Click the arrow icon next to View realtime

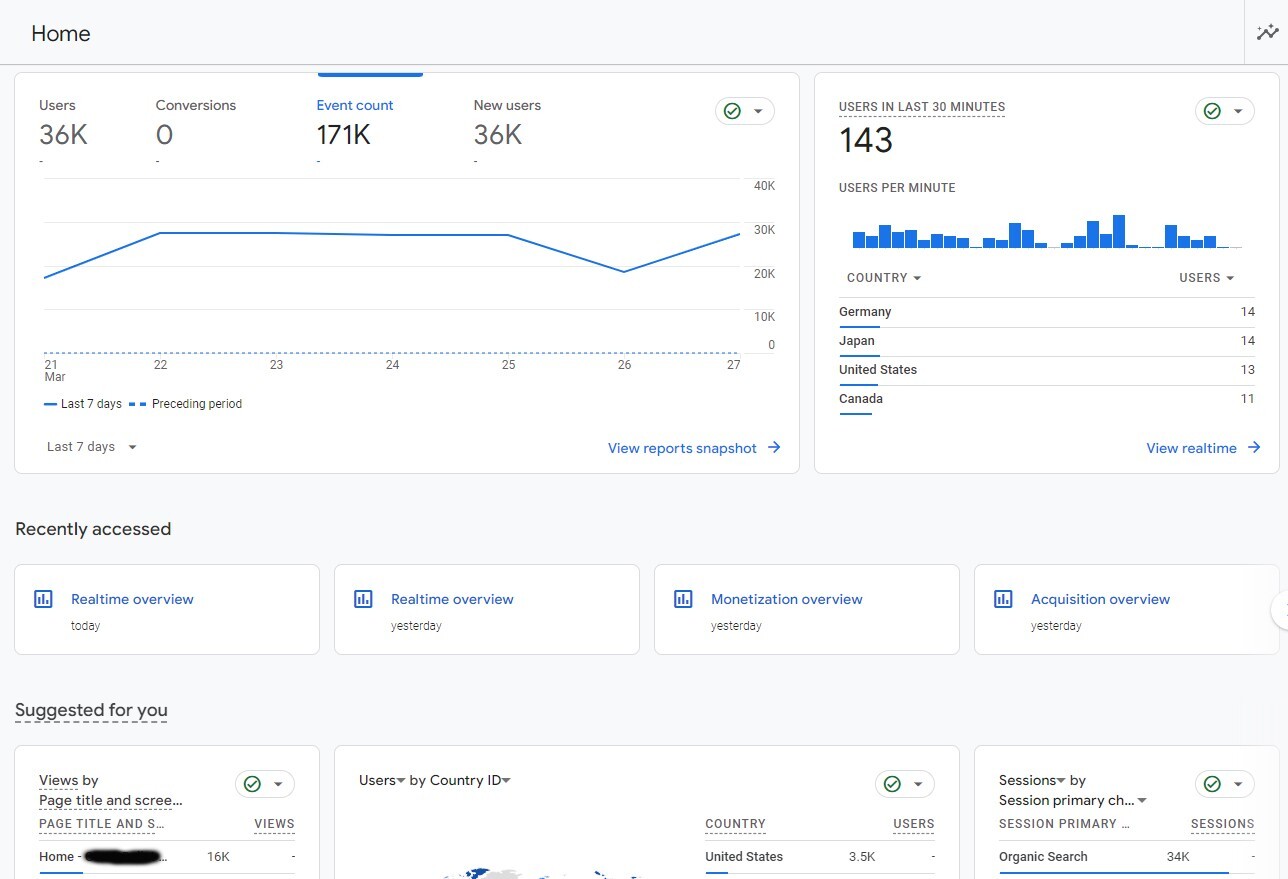pyautogui.click(x=1254, y=448)
